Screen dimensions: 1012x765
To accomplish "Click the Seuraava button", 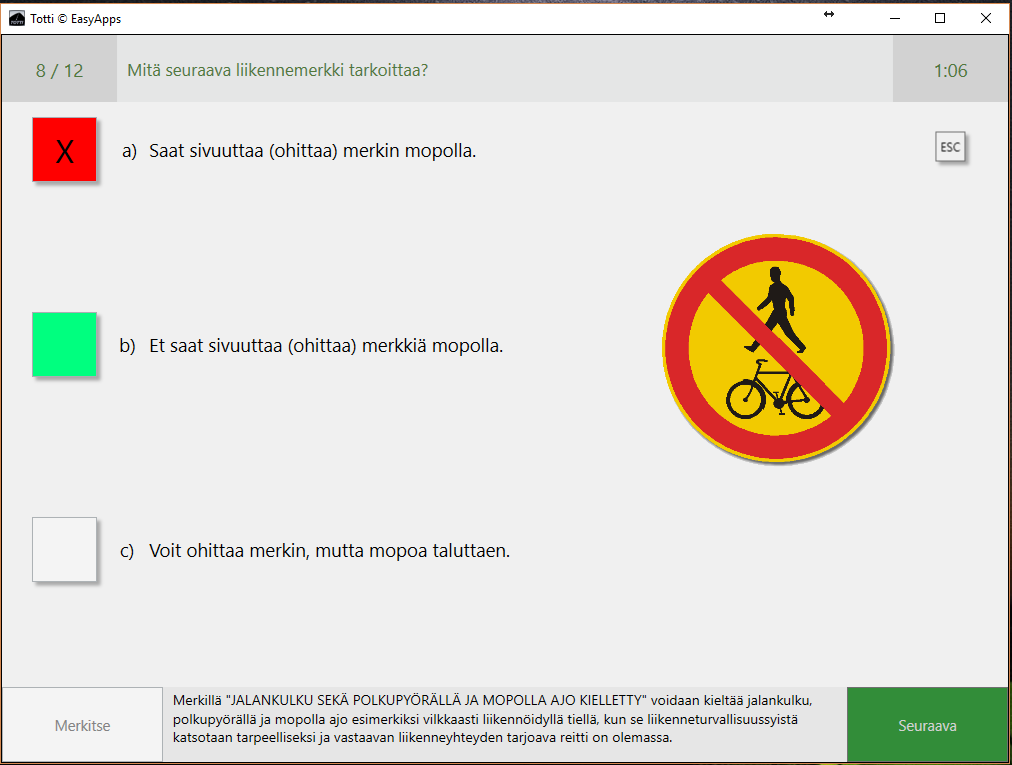I will point(928,726).
